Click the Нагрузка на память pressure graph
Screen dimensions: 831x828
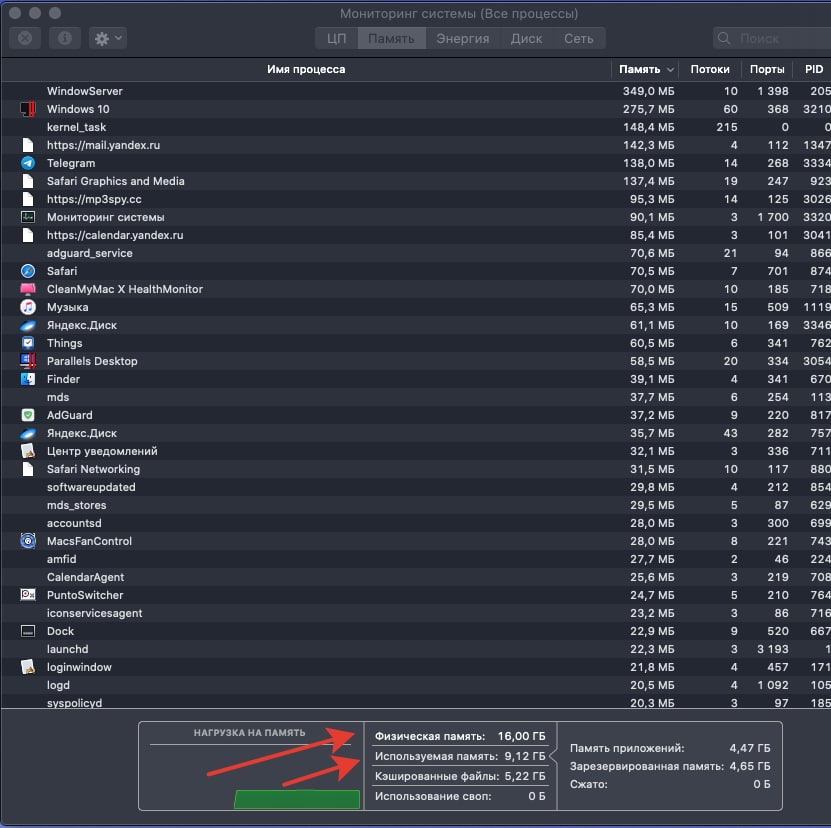(x=250, y=766)
